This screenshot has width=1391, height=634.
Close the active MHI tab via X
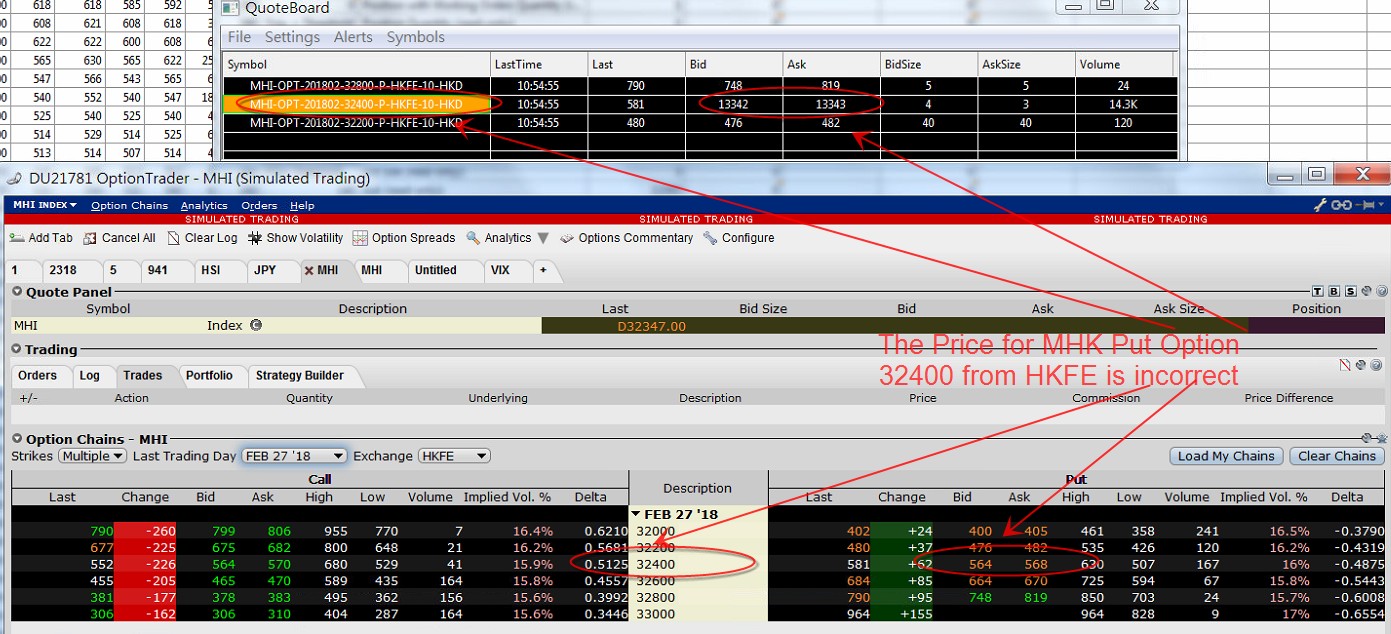pyautogui.click(x=309, y=270)
